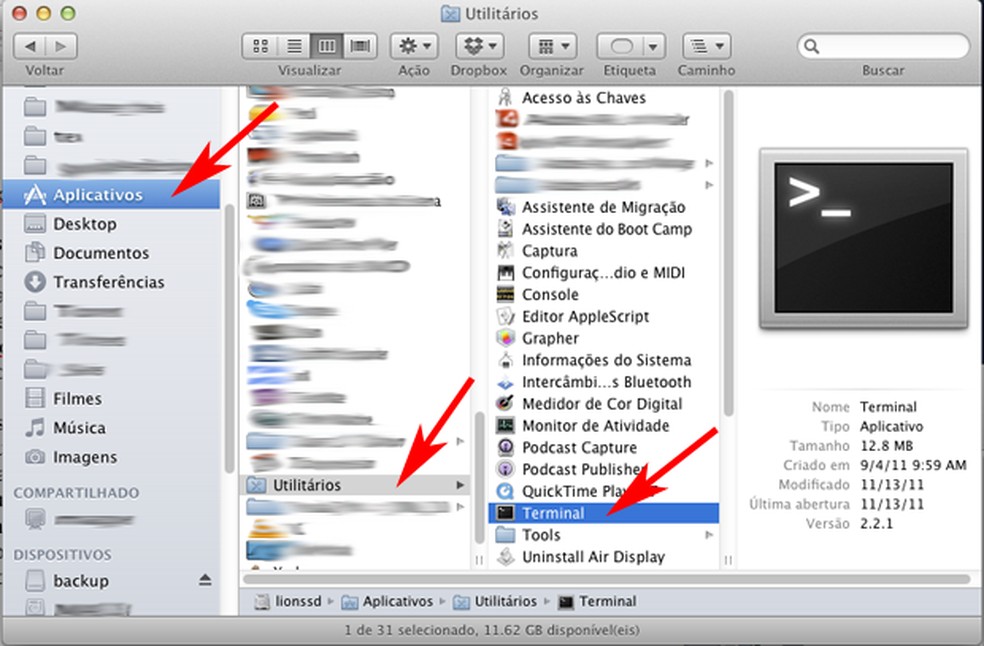Select Imagens in the sidebar
The image size is (984, 646).
coord(112,457)
